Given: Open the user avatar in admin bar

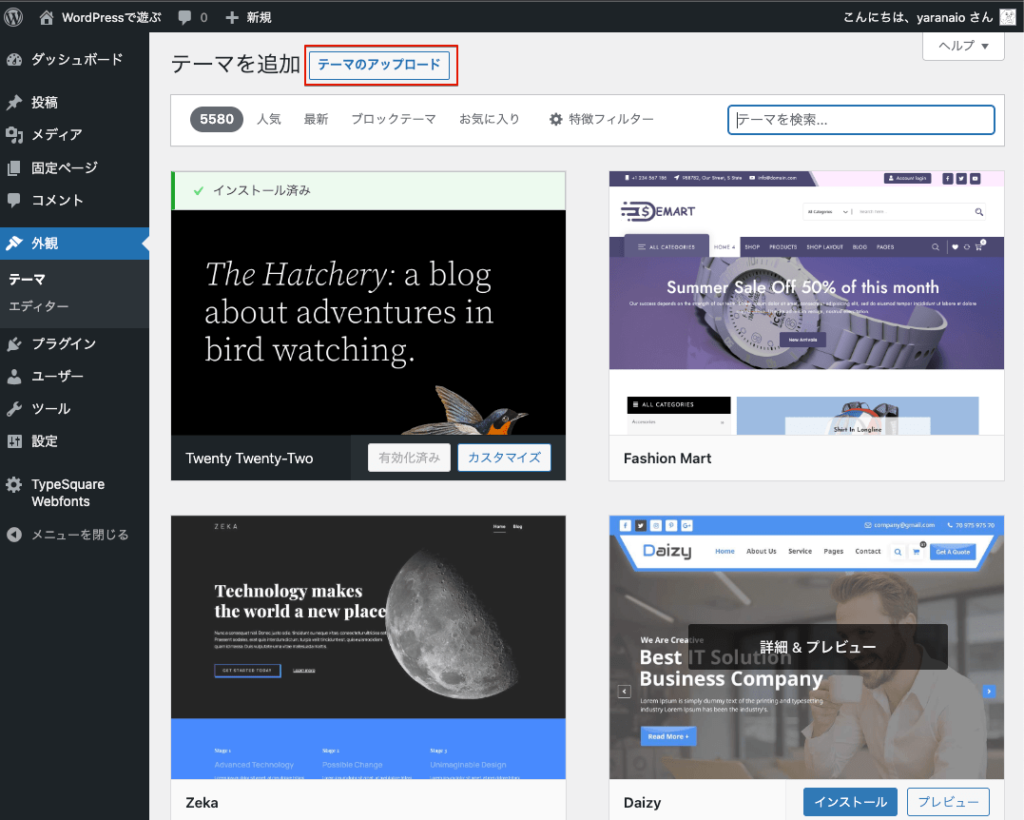Looking at the screenshot, I should point(1008,18).
